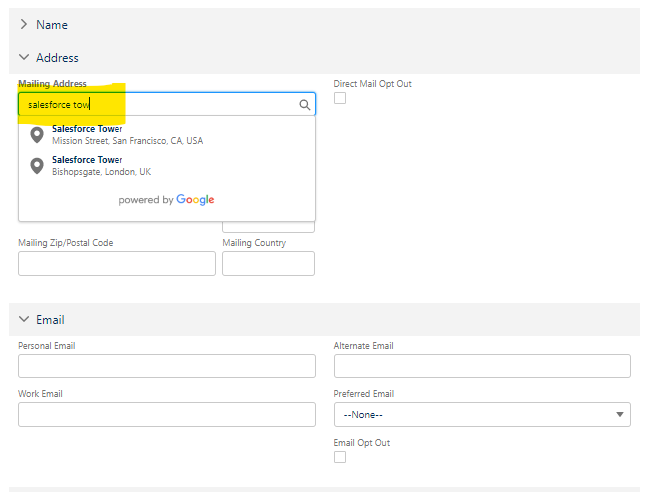Focus the Mailing Zip/Postal Code field
Image resolution: width=652 pixels, height=492 pixels.
(117, 263)
